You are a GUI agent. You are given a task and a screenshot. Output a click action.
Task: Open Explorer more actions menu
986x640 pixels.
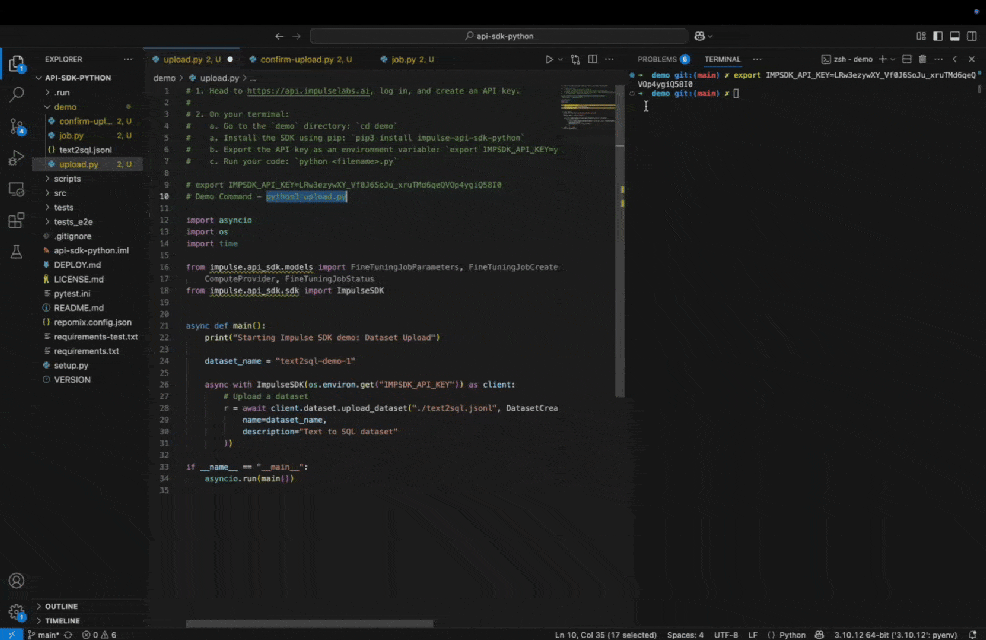click(x=128, y=59)
